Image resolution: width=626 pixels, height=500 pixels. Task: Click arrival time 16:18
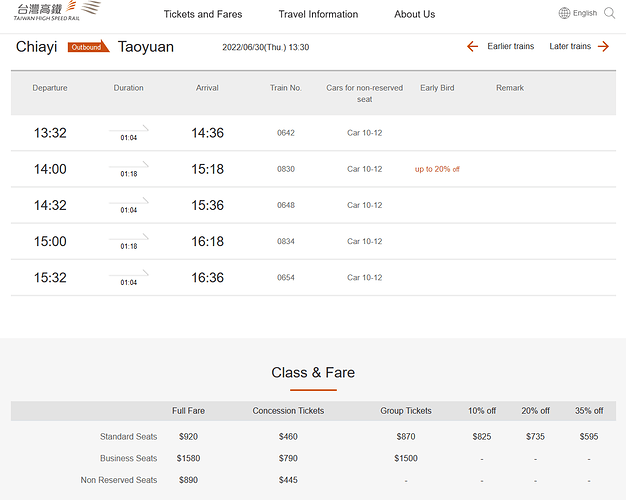pyautogui.click(x=207, y=242)
